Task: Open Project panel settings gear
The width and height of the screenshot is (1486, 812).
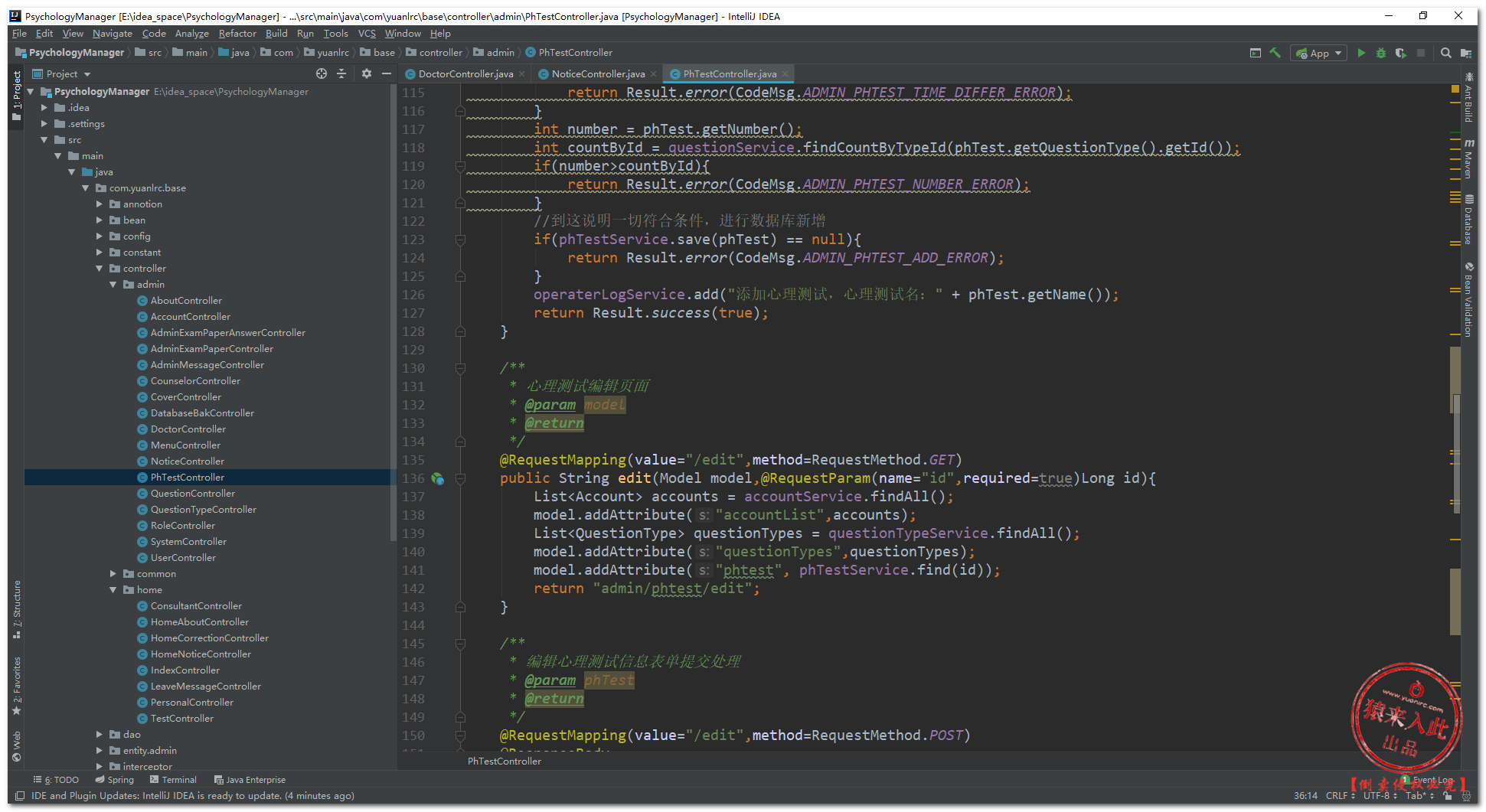Action: (367, 73)
